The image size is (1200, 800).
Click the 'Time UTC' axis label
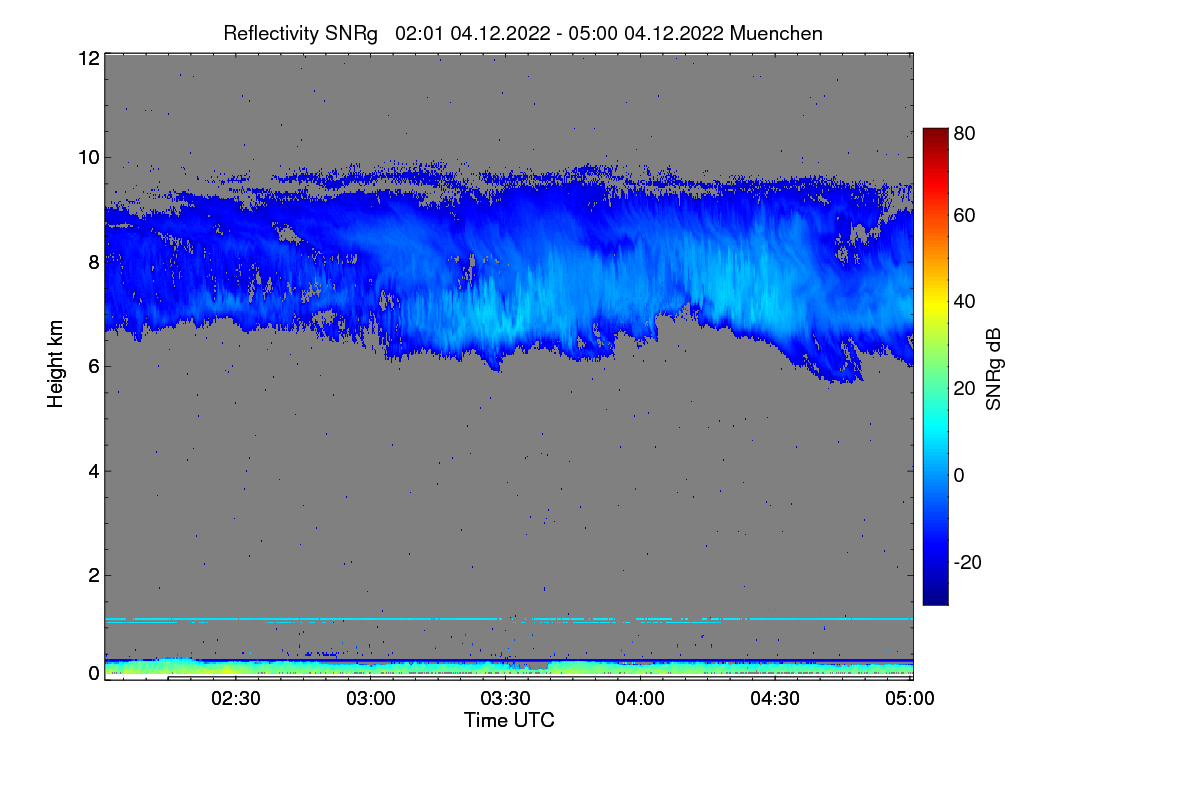pyautogui.click(x=509, y=720)
